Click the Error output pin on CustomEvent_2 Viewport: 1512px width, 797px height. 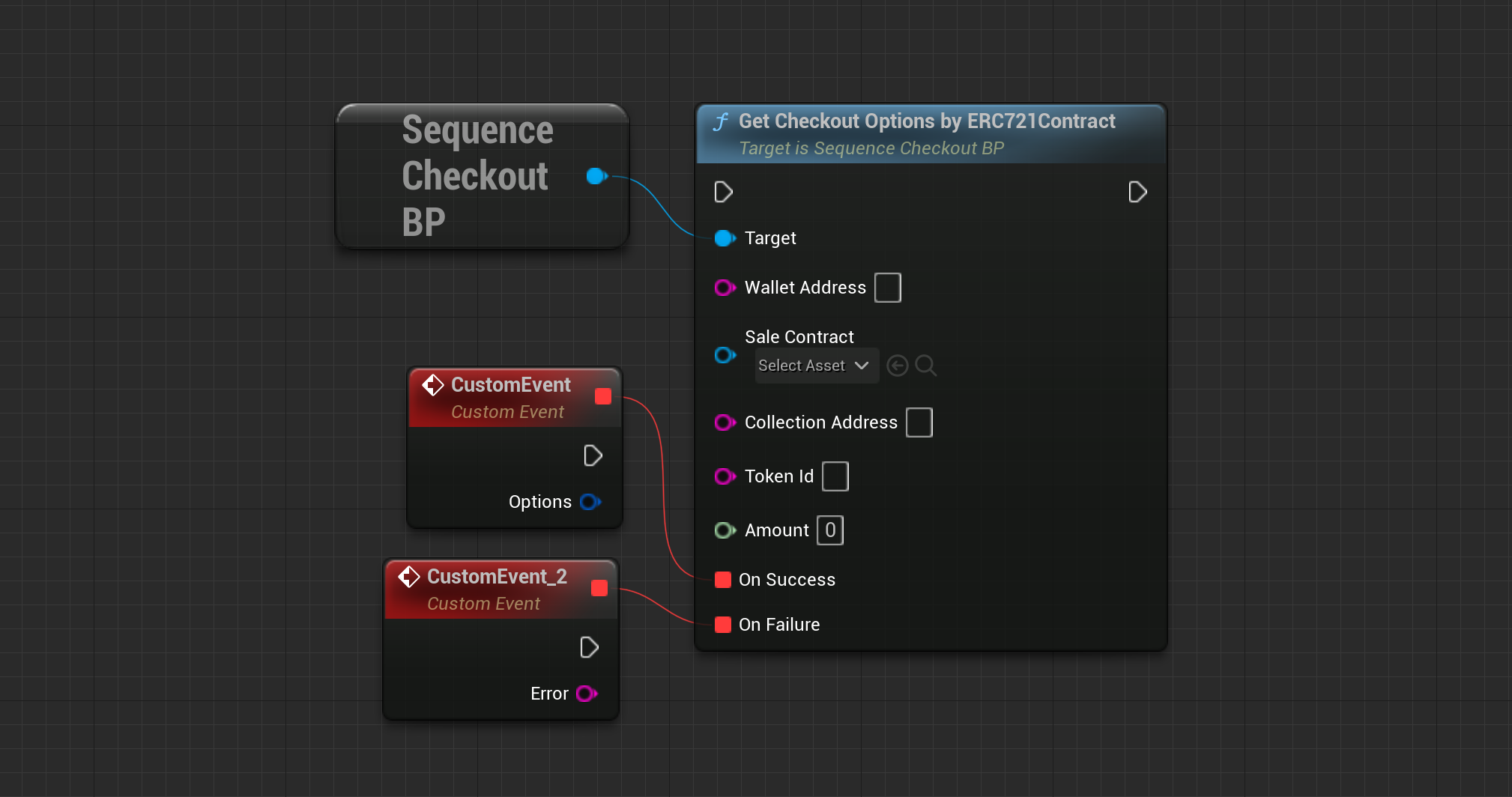(x=587, y=694)
